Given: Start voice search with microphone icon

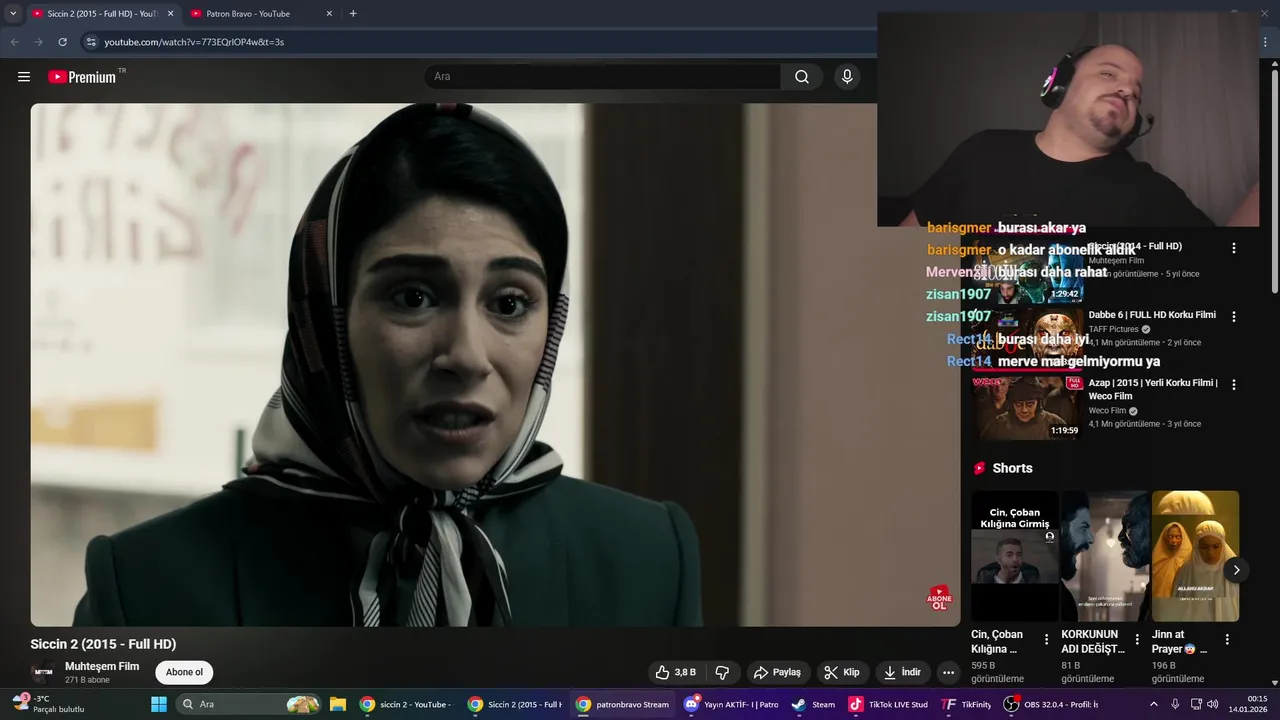Looking at the screenshot, I should tap(847, 77).
